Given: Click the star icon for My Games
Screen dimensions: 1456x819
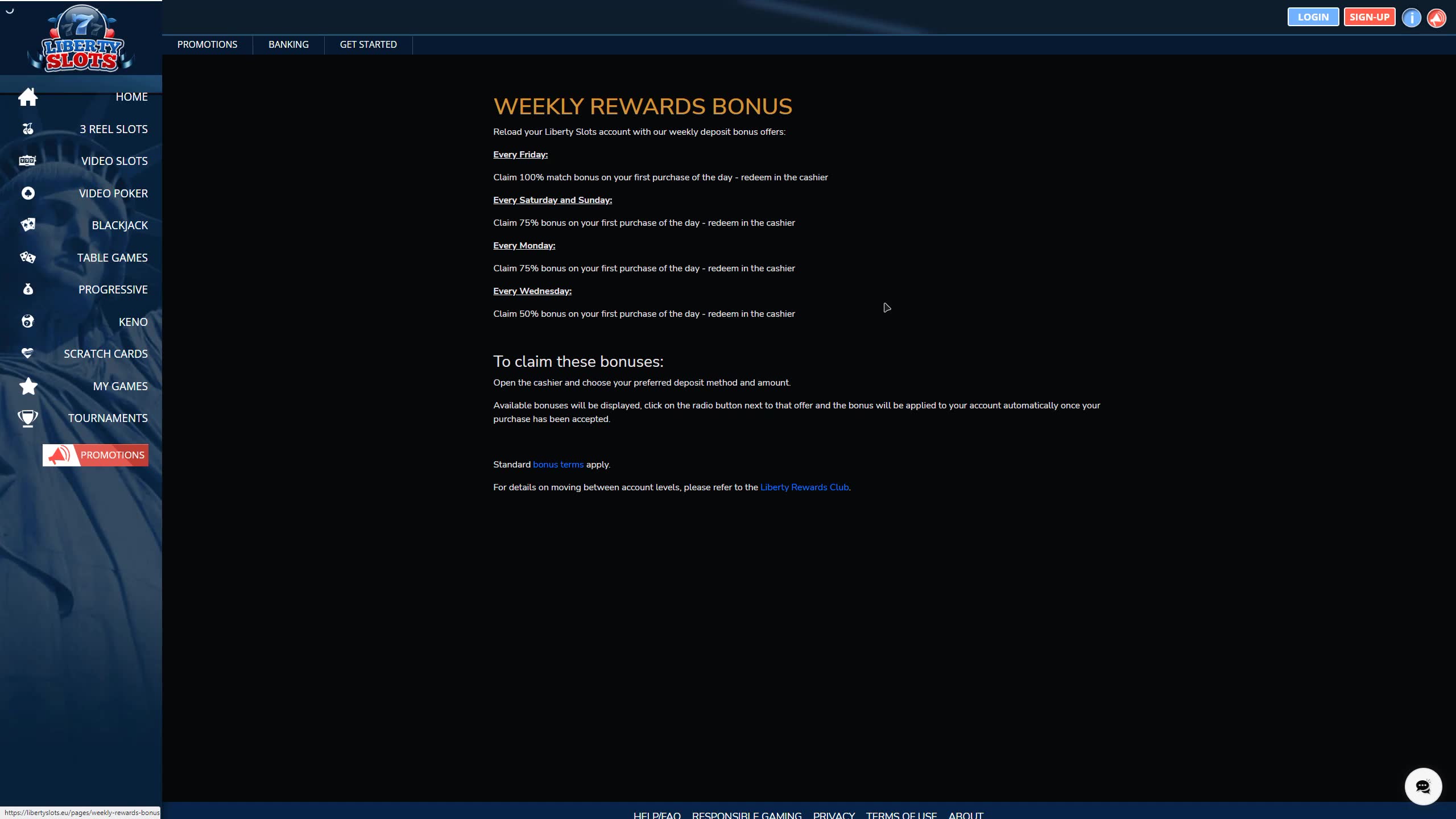Looking at the screenshot, I should pyautogui.click(x=28, y=386).
